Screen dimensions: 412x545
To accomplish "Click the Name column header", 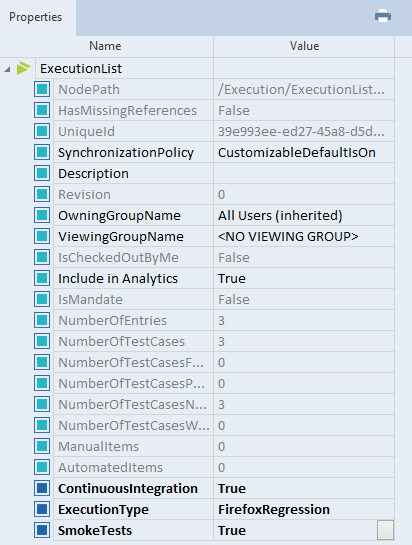I will [x=105, y=46].
